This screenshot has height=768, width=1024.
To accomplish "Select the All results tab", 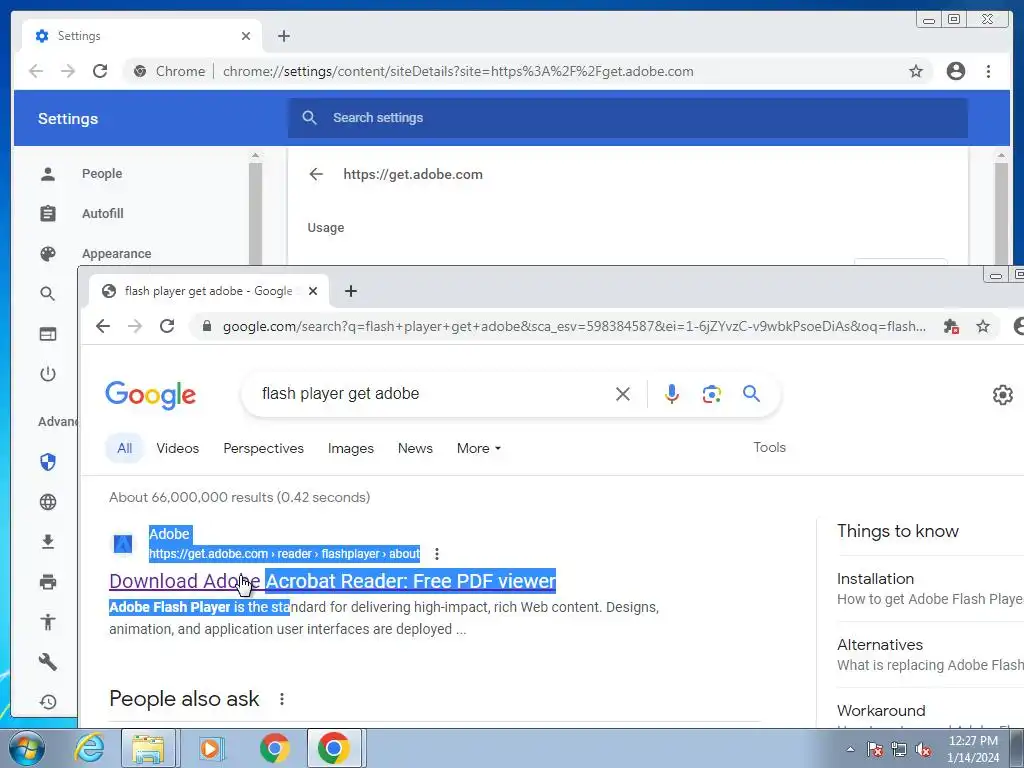I will [x=124, y=449].
